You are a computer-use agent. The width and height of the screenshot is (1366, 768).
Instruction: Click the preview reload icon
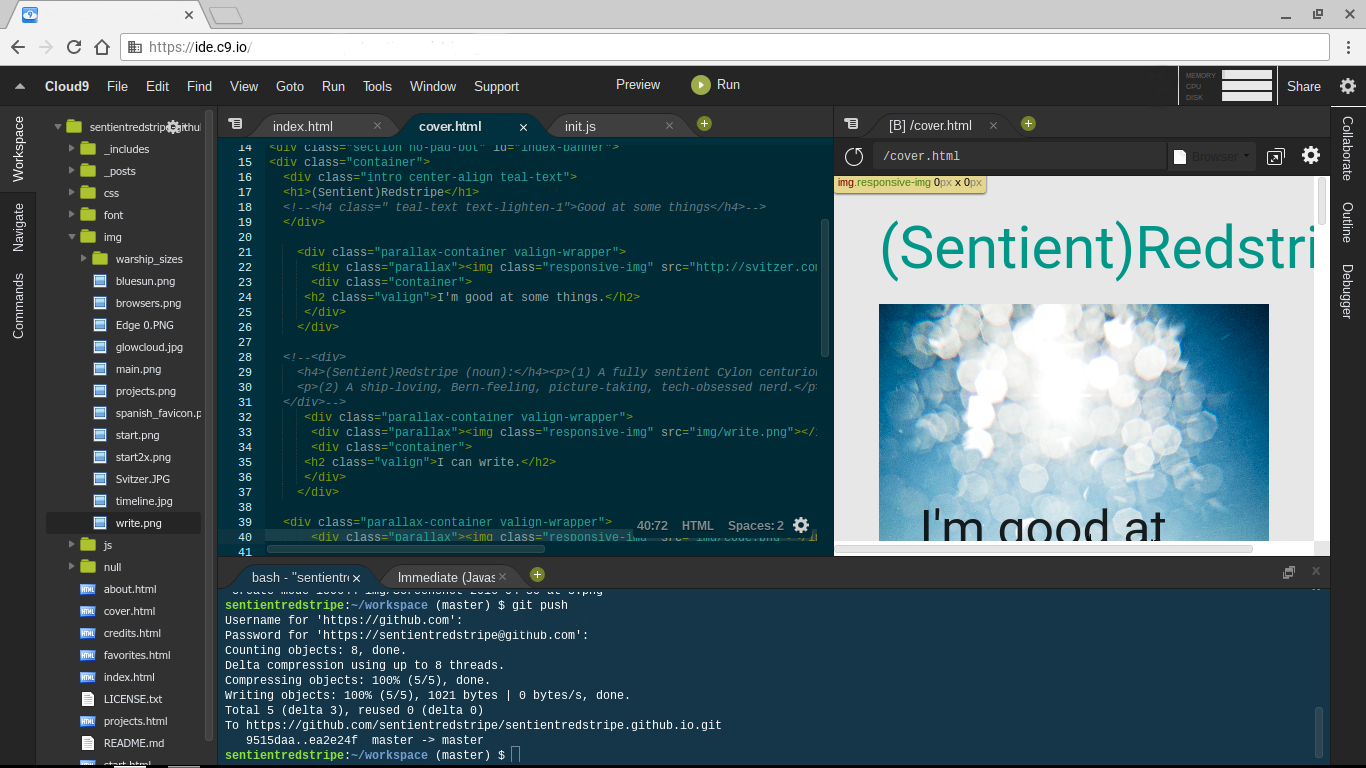tap(853, 156)
